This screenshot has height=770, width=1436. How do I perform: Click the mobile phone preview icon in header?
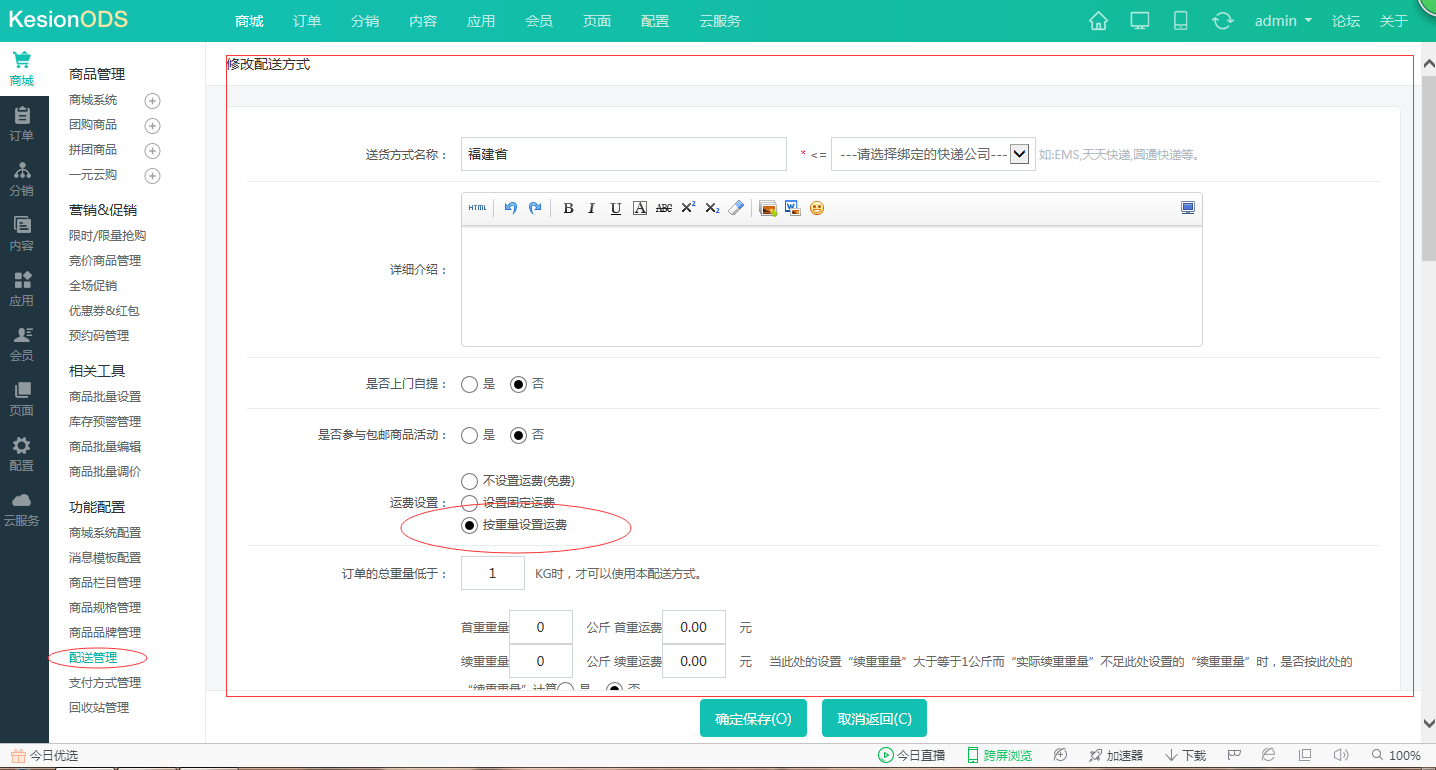click(x=1180, y=21)
